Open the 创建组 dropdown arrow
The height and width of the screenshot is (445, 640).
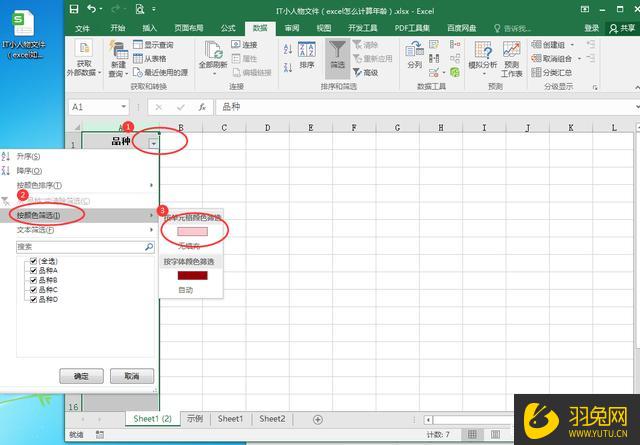(572, 44)
